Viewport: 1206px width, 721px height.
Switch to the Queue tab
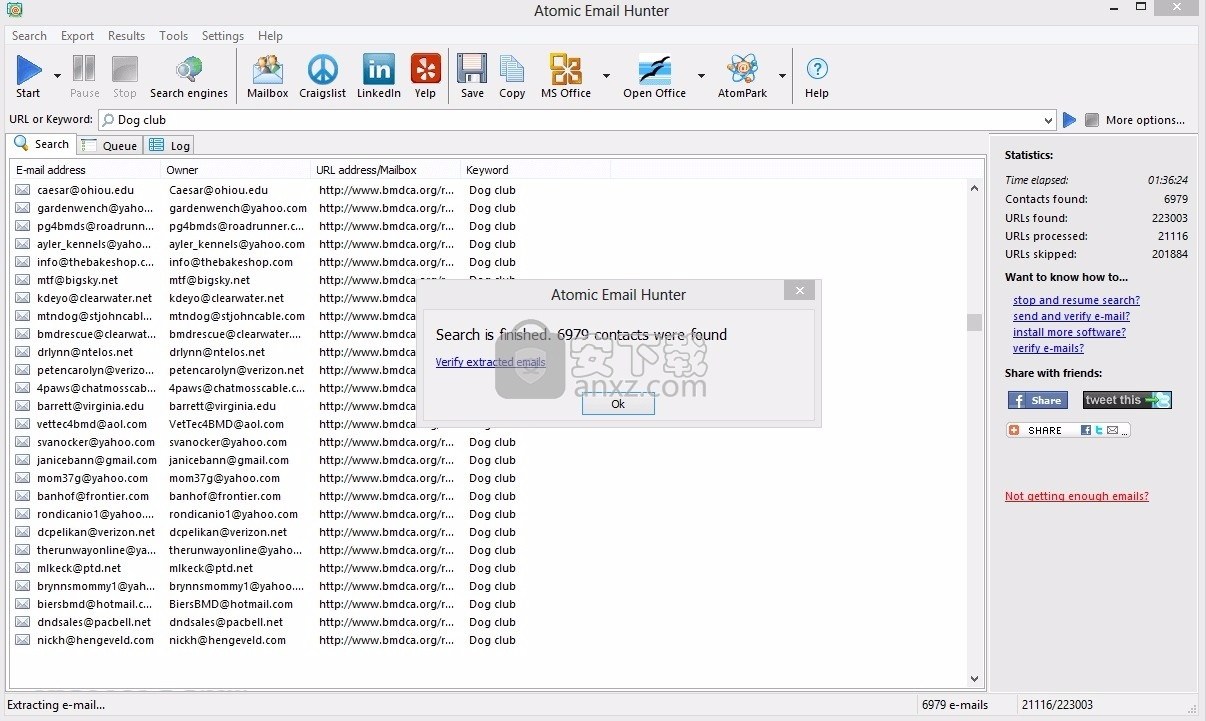pos(110,145)
